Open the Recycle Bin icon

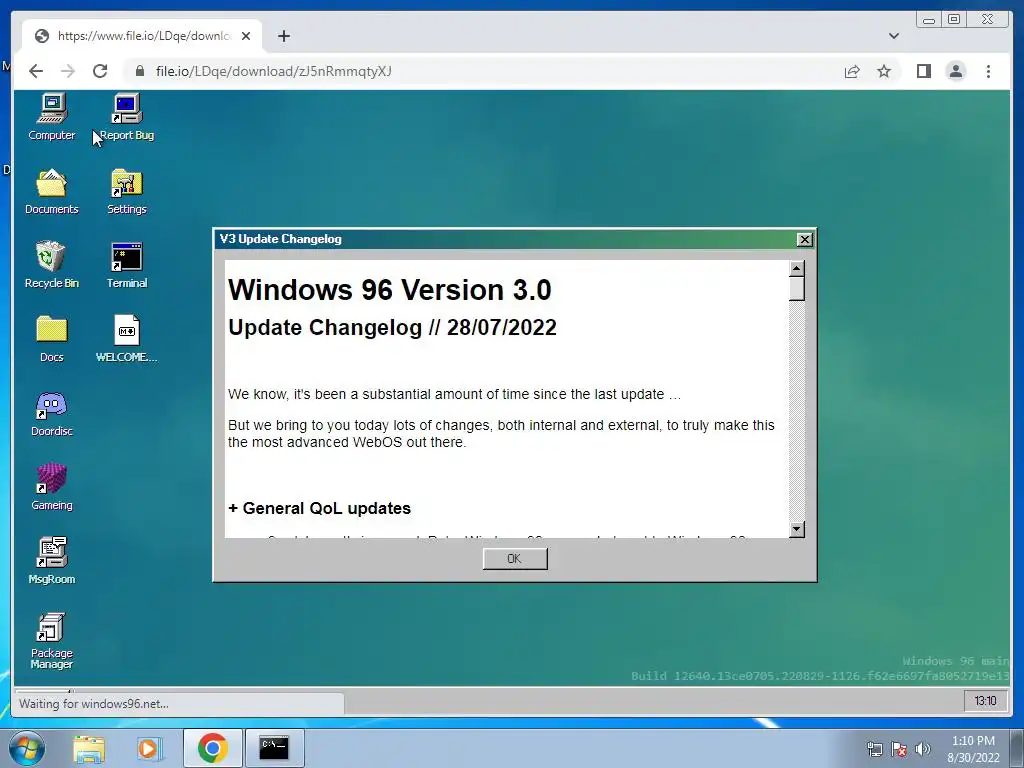[52, 265]
